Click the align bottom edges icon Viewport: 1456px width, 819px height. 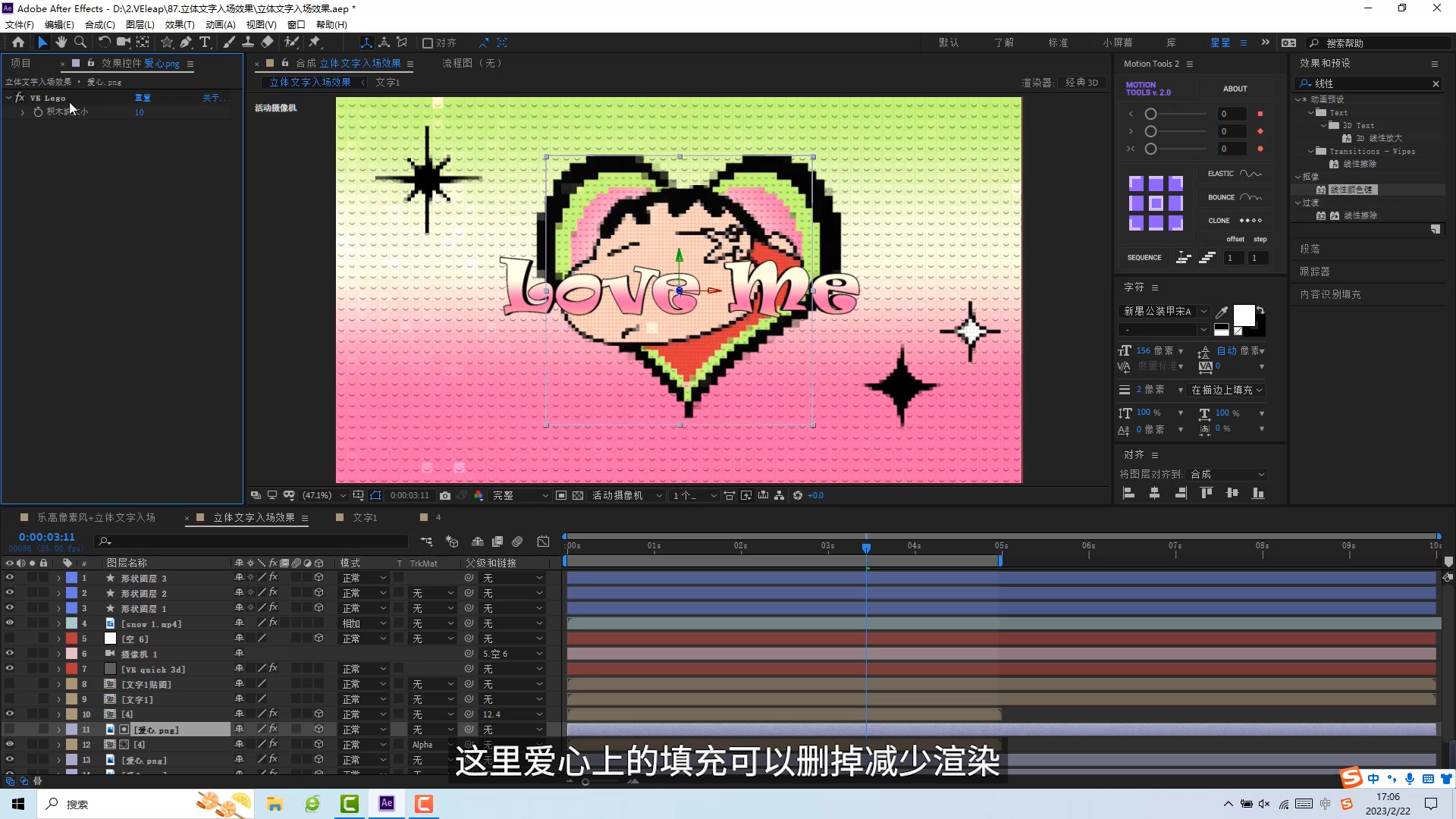click(1258, 494)
